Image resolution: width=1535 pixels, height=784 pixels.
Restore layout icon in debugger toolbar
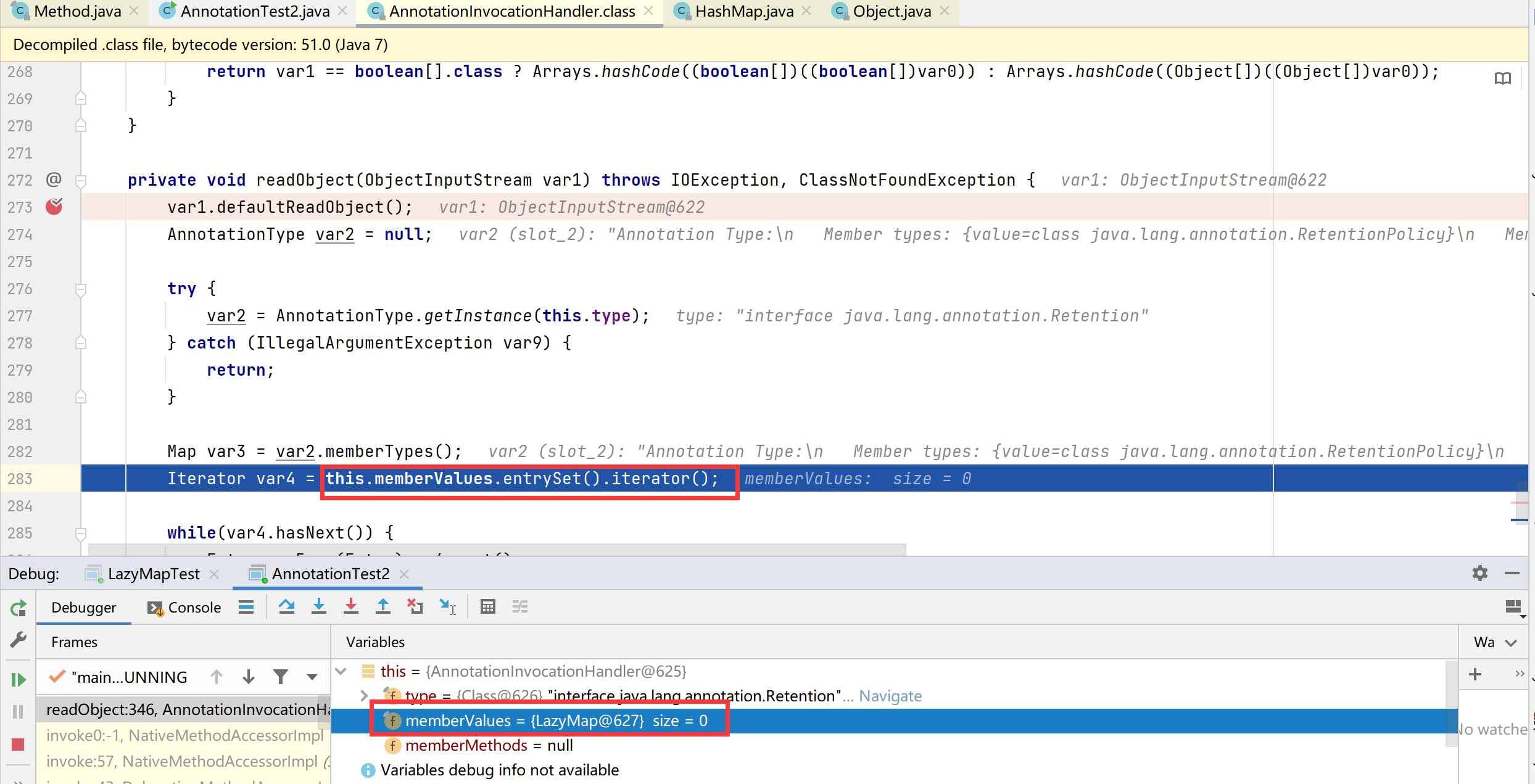pyautogui.click(x=1513, y=608)
